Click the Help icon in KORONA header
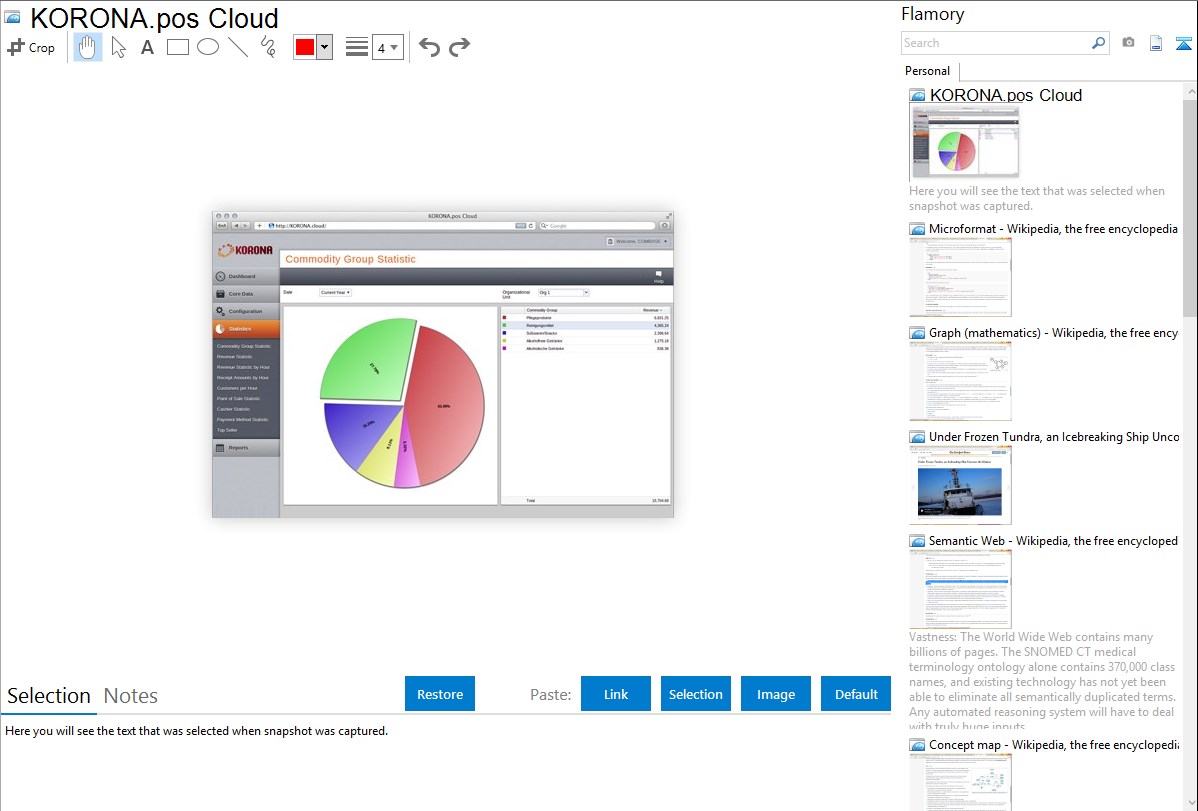Image resolution: width=1198 pixels, height=811 pixels. [659, 276]
